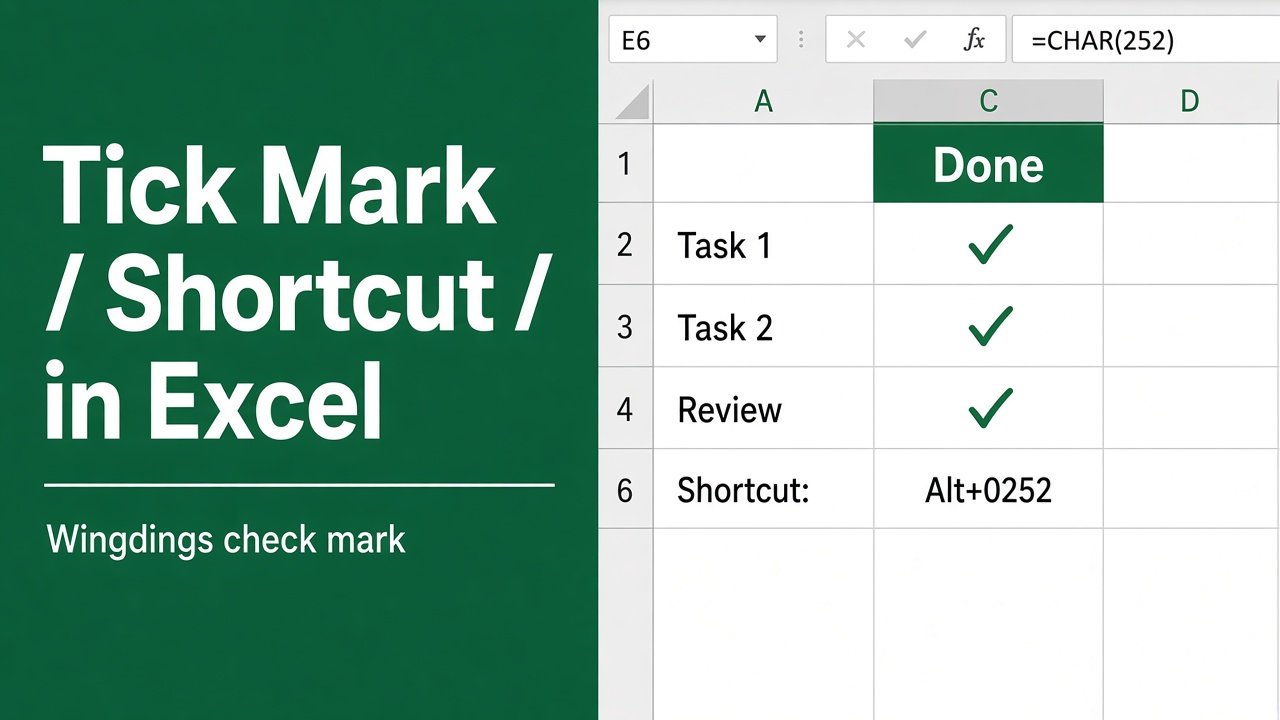
Task: Select row 4 header
Action: pyautogui.click(x=626, y=408)
